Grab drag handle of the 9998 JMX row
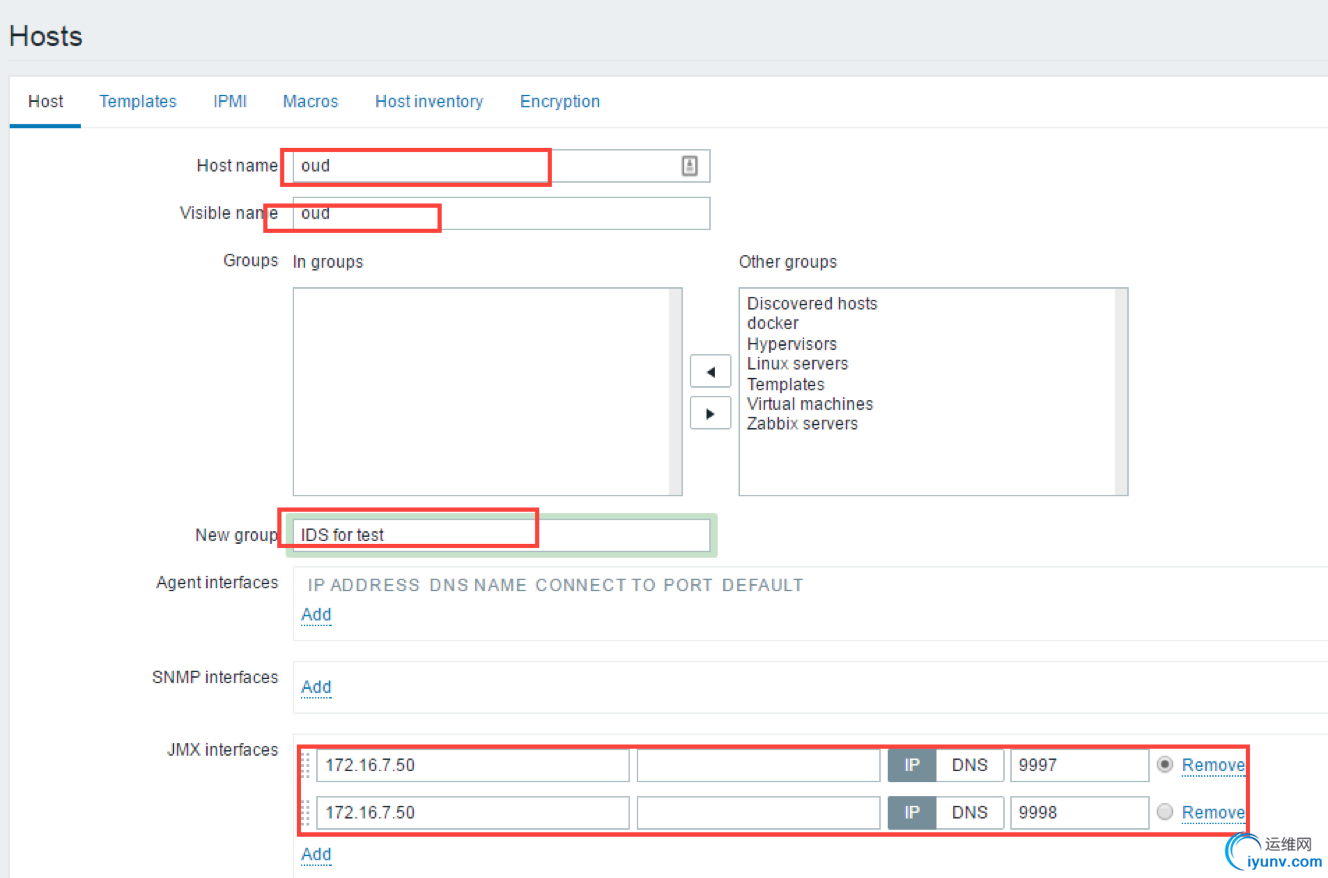 [306, 812]
